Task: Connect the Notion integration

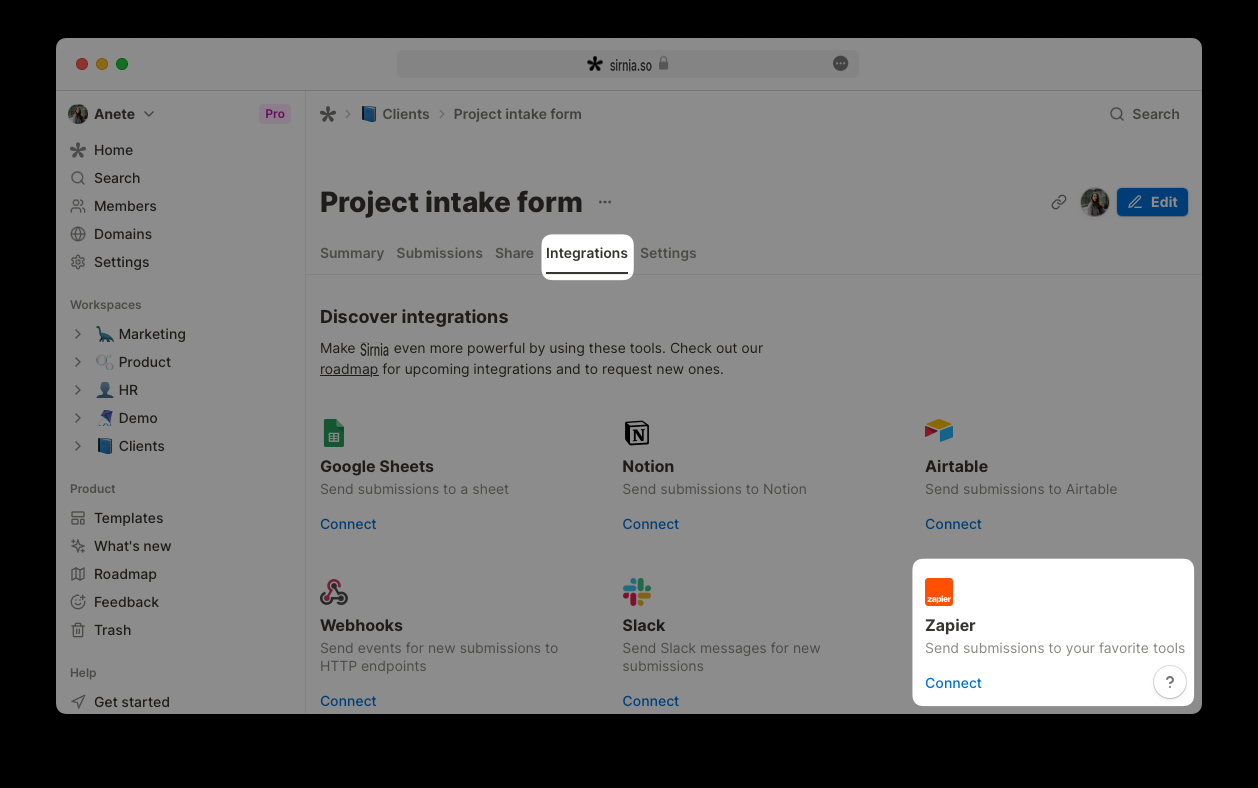Action: coord(651,524)
